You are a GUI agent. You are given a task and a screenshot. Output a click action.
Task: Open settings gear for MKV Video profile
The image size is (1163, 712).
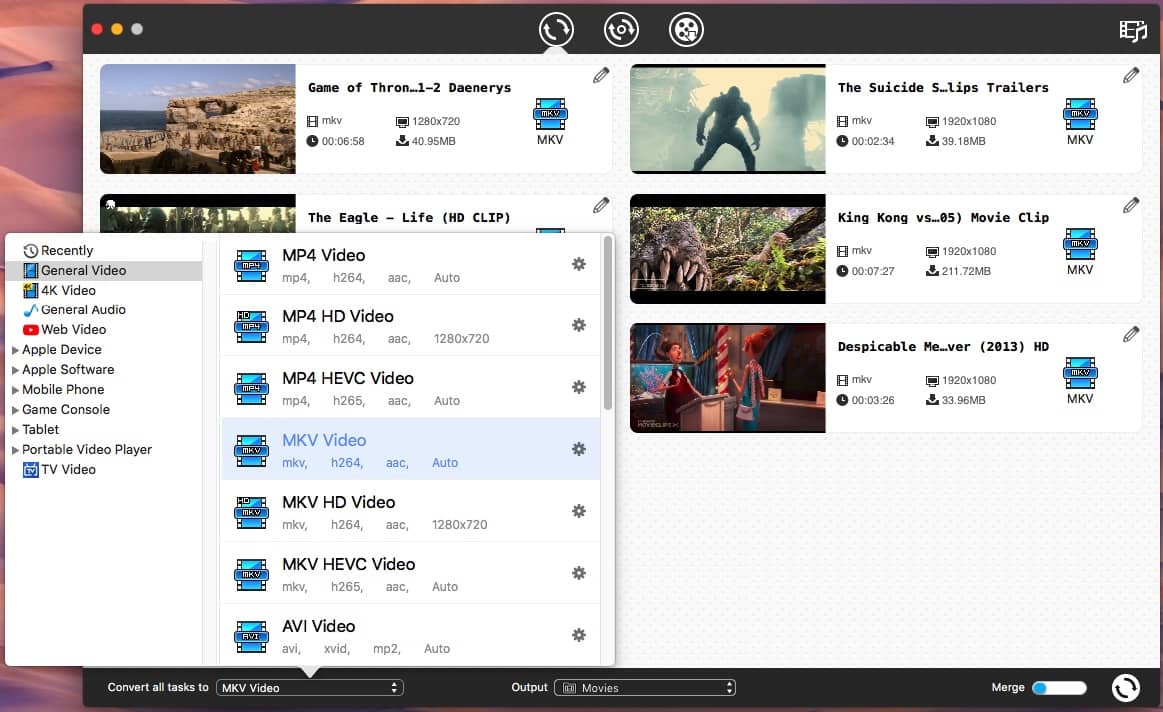coord(578,449)
